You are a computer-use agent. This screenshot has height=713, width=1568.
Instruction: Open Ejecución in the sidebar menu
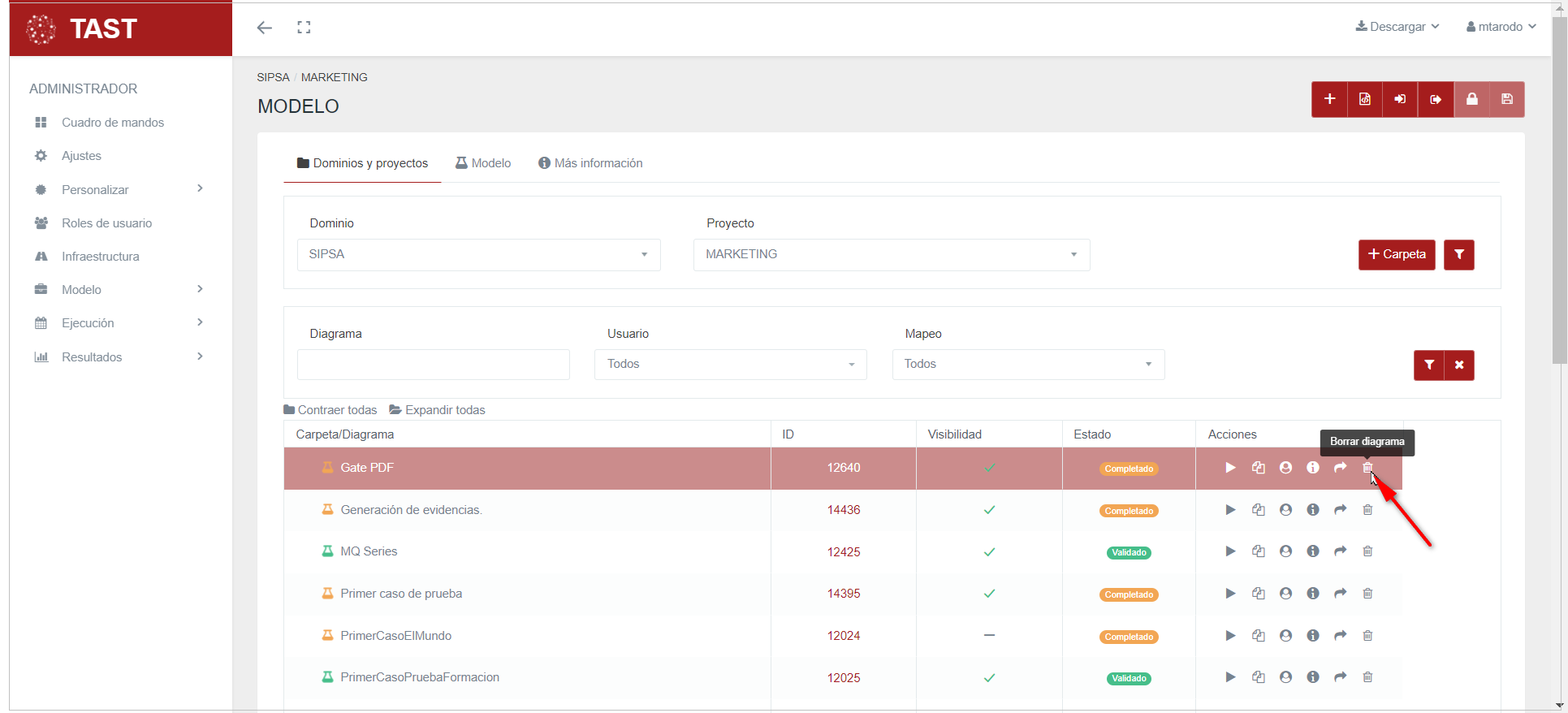pos(88,323)
